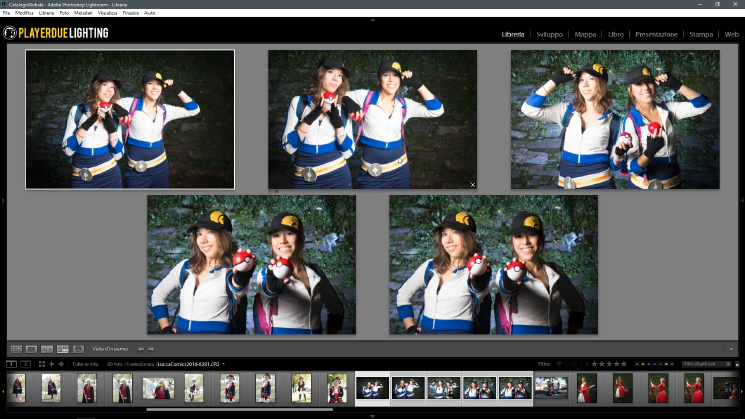Viewport: 745px width, 419px height.
Task: Toggle gray no-label filter
Action: [672, 364]
